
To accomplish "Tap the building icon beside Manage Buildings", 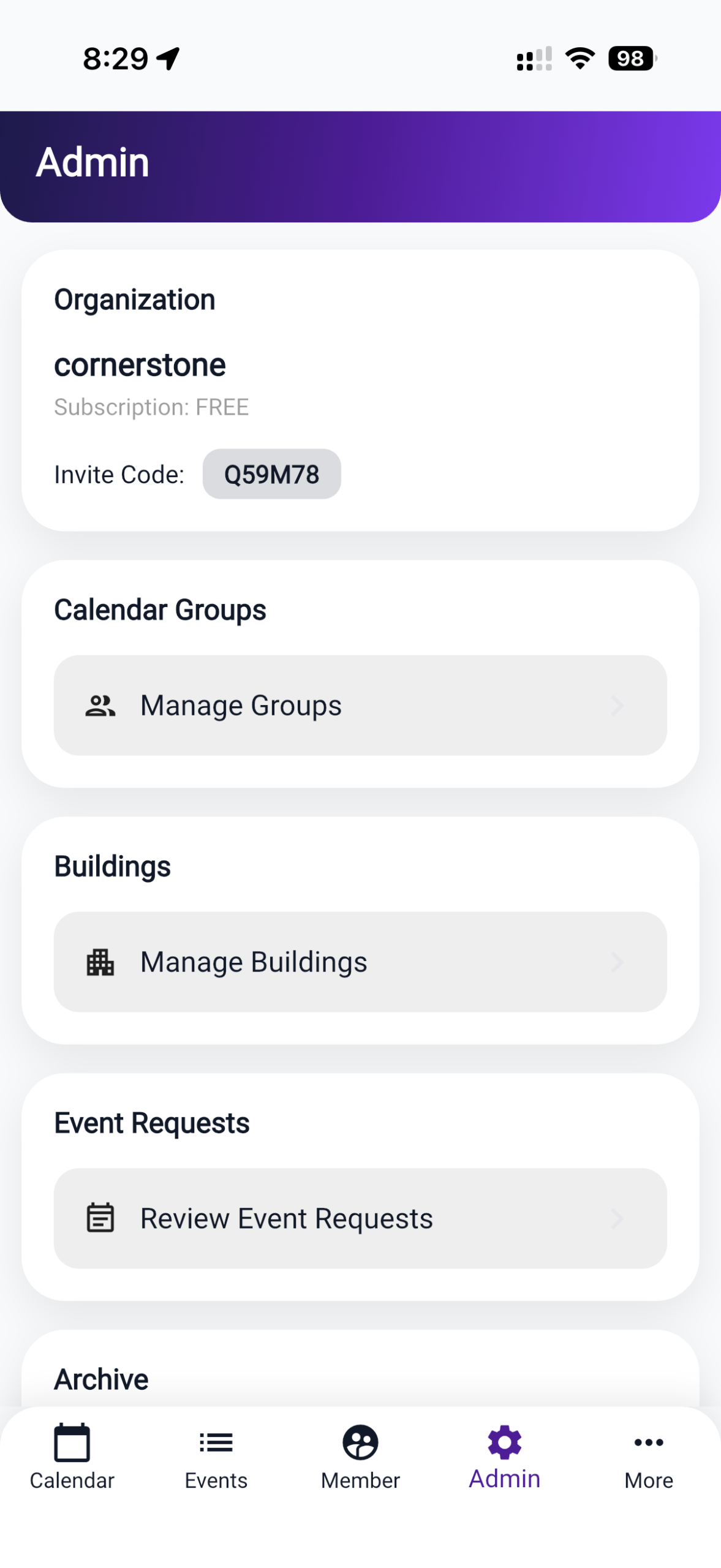I will [100, 962].
